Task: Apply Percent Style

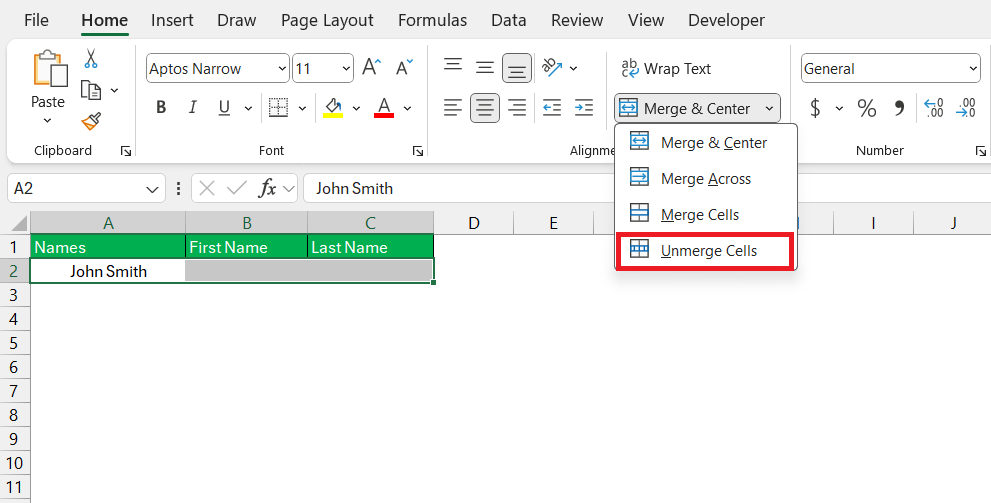Action: coord(866,108)
